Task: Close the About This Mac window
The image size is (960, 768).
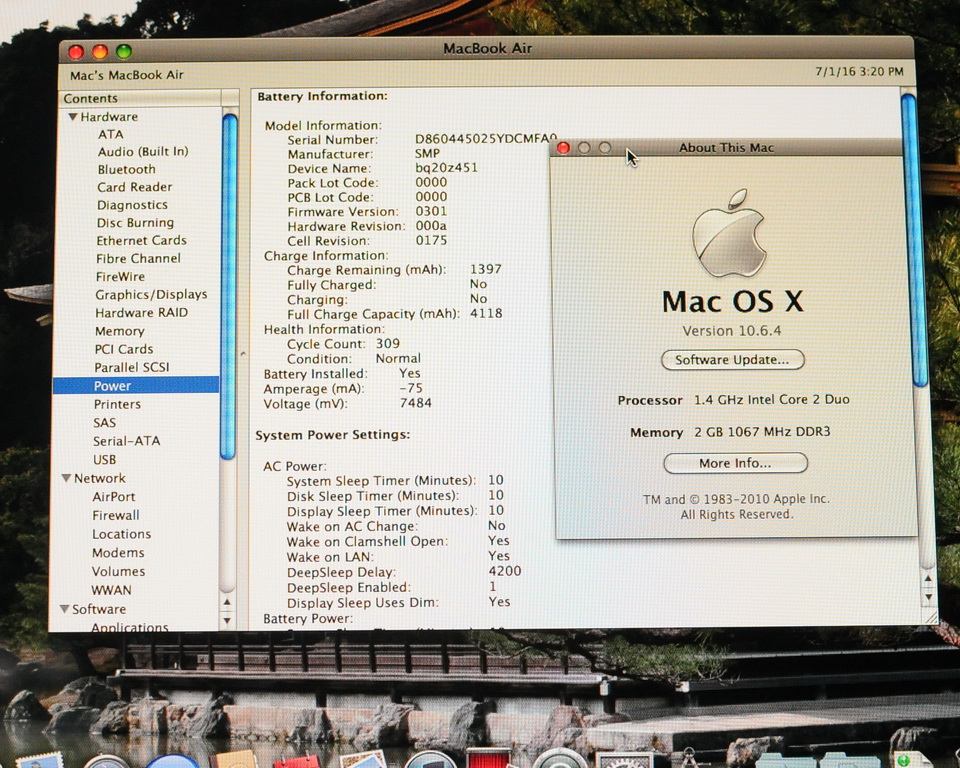Action: [563, 148]
